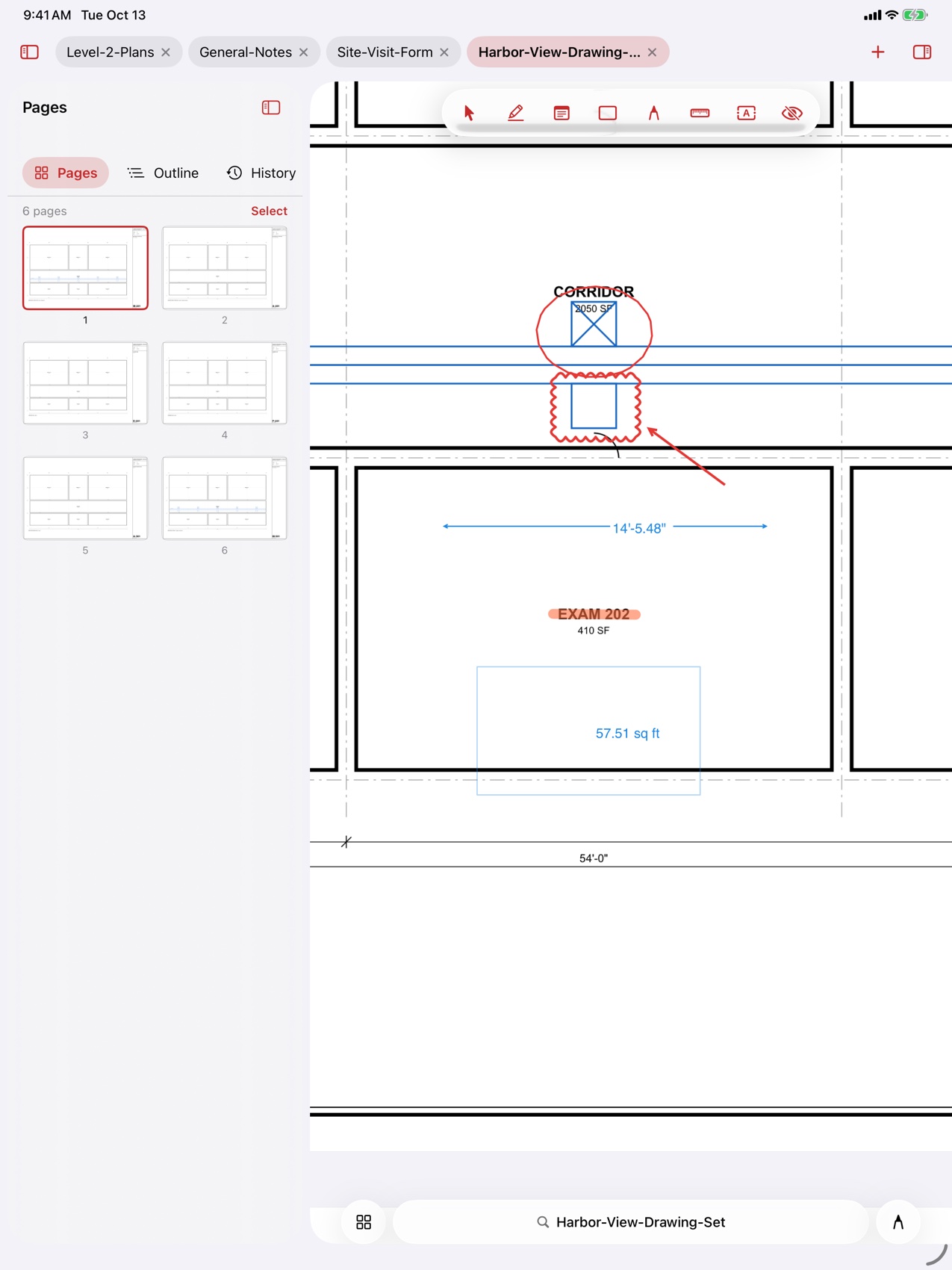Toggle the left sidebar from top bar
The width and height of the screenshot is (952, 1270).
point(30,52)
